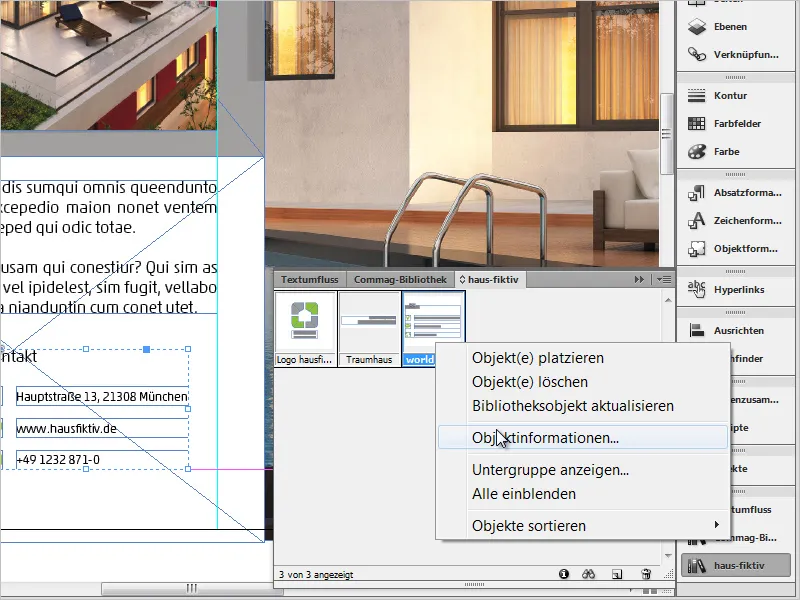
Task: Open the Objektformate panel
Action: click(x=735, y=249)
